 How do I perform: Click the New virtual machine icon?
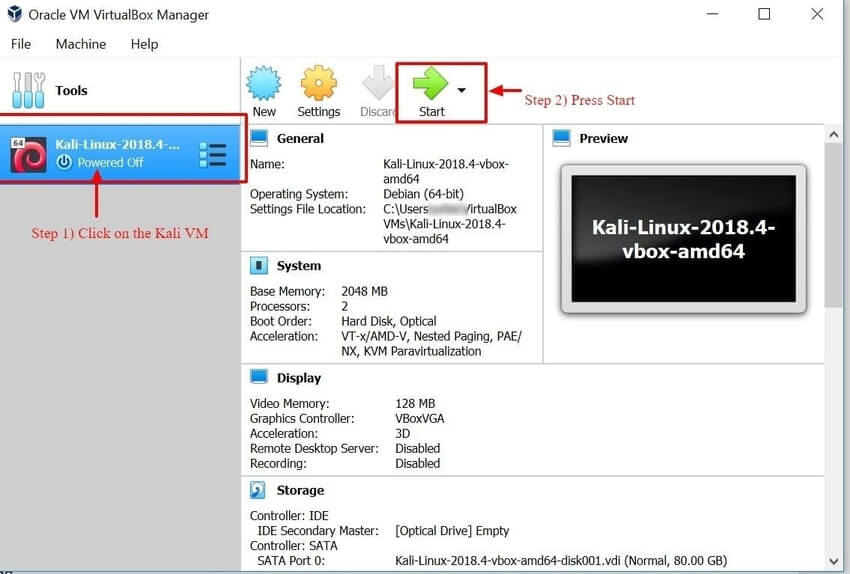pyautogui.click(x=264, y=84)
